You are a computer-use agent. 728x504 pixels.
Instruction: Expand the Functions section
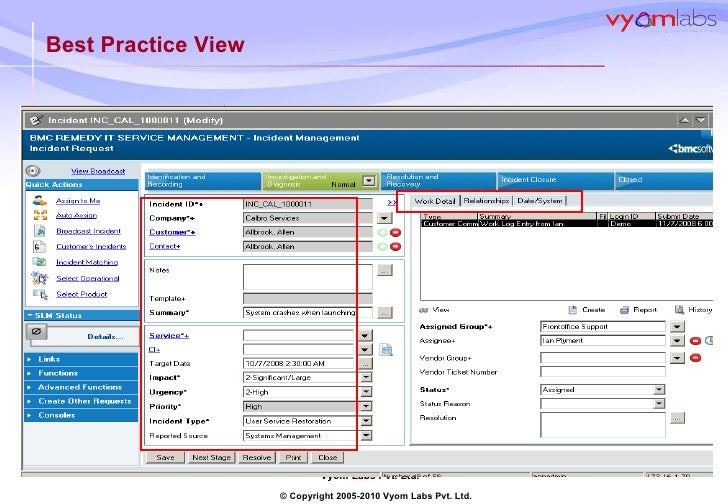[x=81, y=373]
